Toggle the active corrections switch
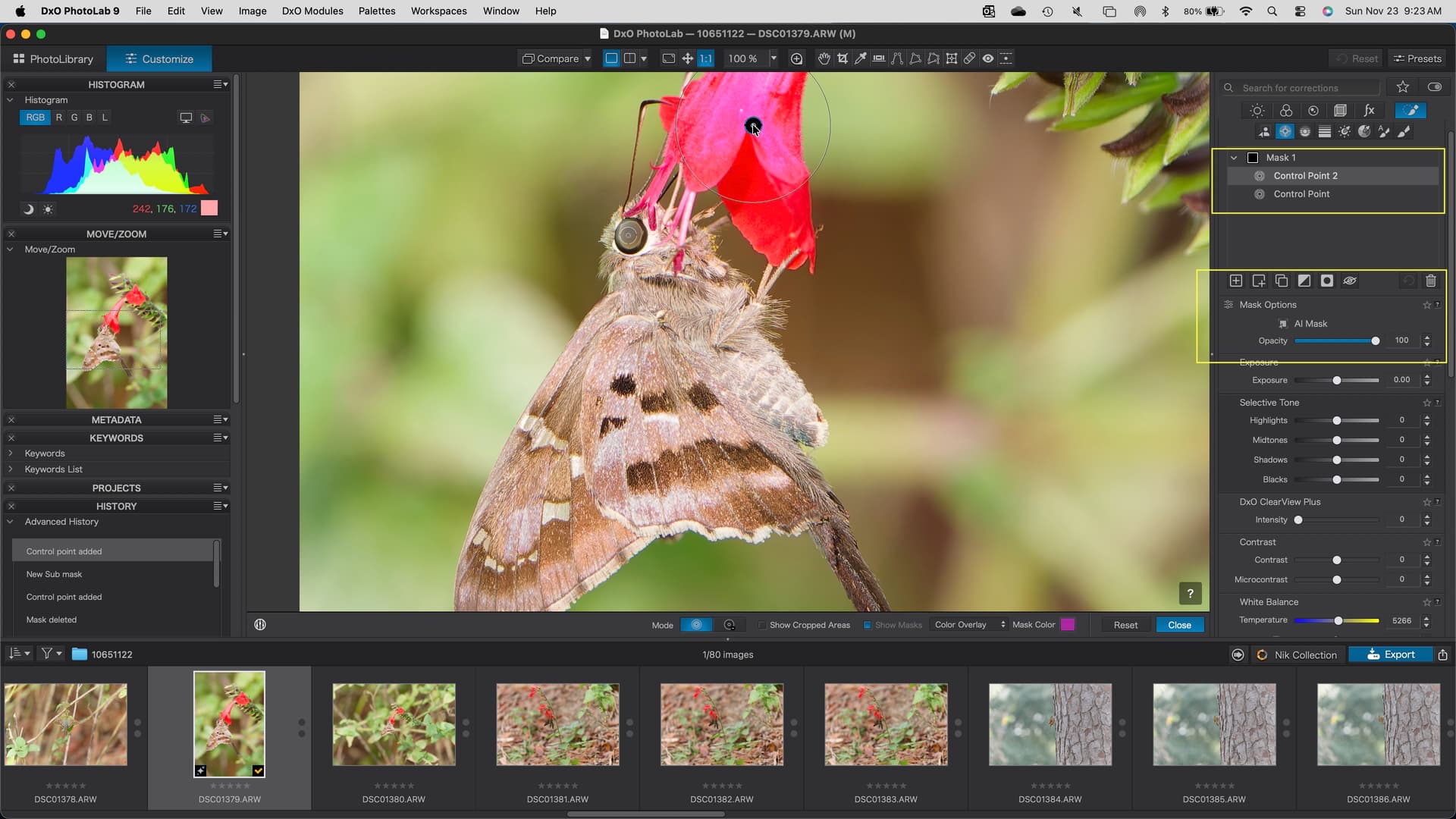This screenshot has height=819, width=1456. [1434, 87]
